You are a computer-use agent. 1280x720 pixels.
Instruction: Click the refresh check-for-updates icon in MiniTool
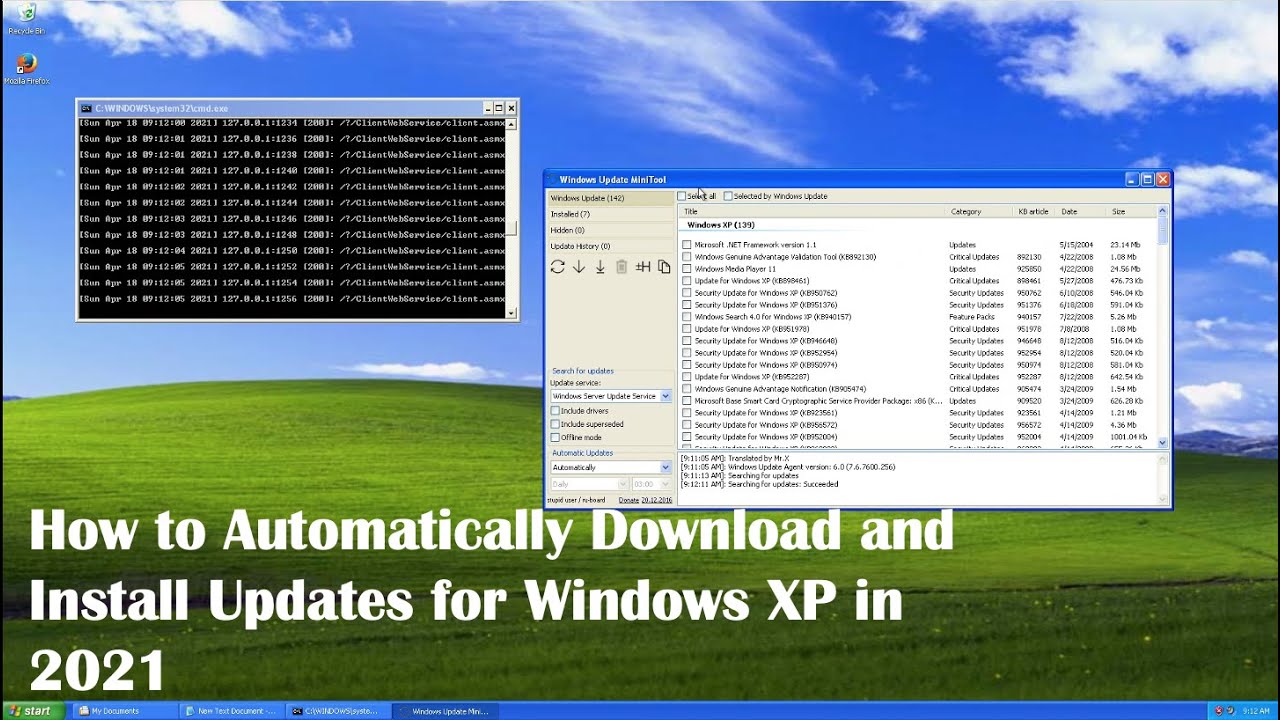click(558, 267)
